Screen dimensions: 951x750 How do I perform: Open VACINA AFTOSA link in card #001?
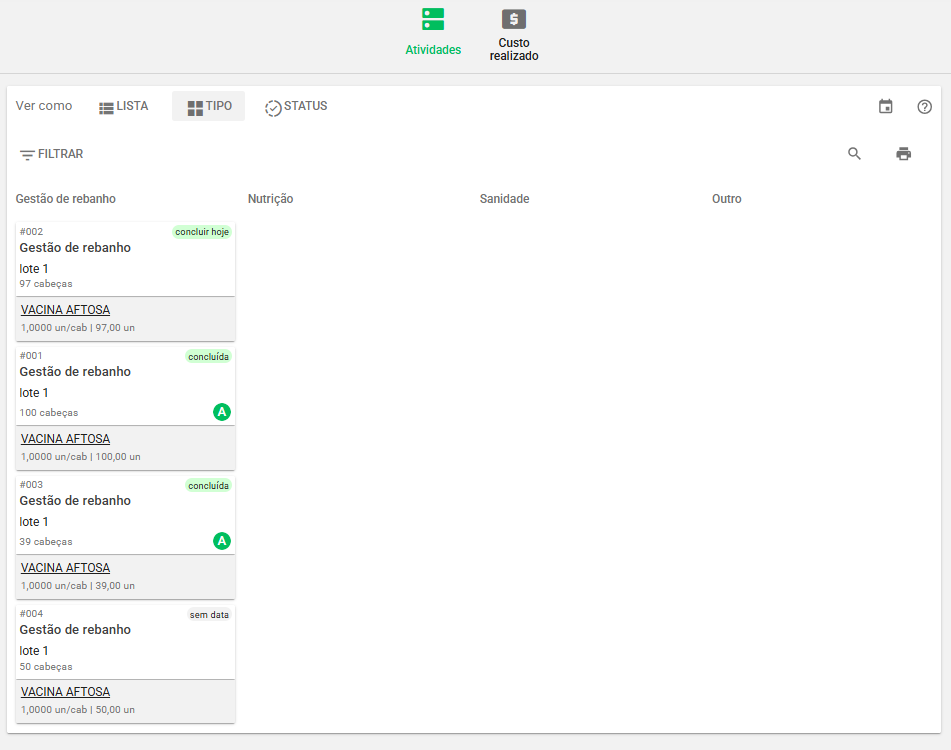point(66,439)
